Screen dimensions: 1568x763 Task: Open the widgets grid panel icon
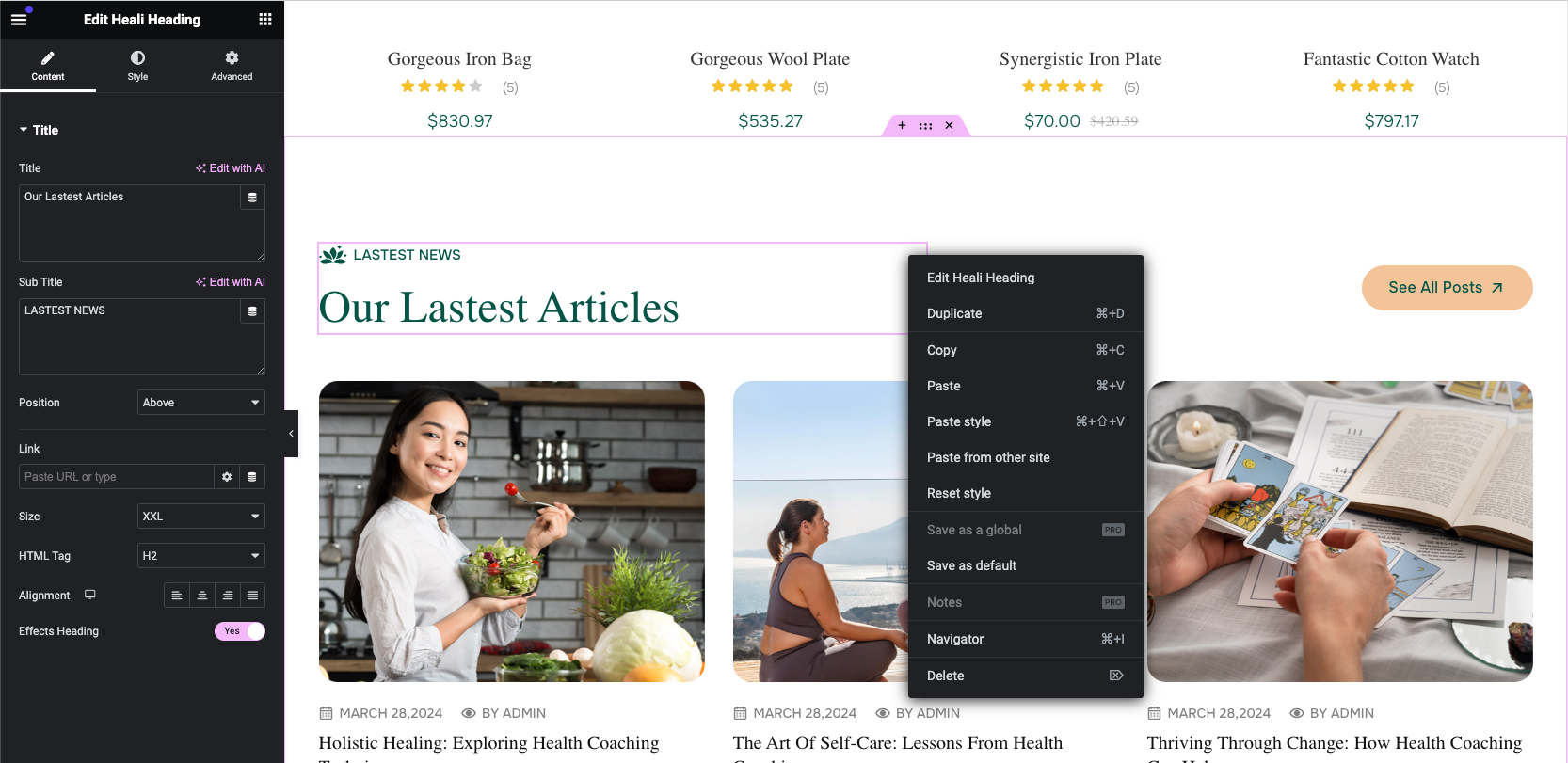coord(265,19)
